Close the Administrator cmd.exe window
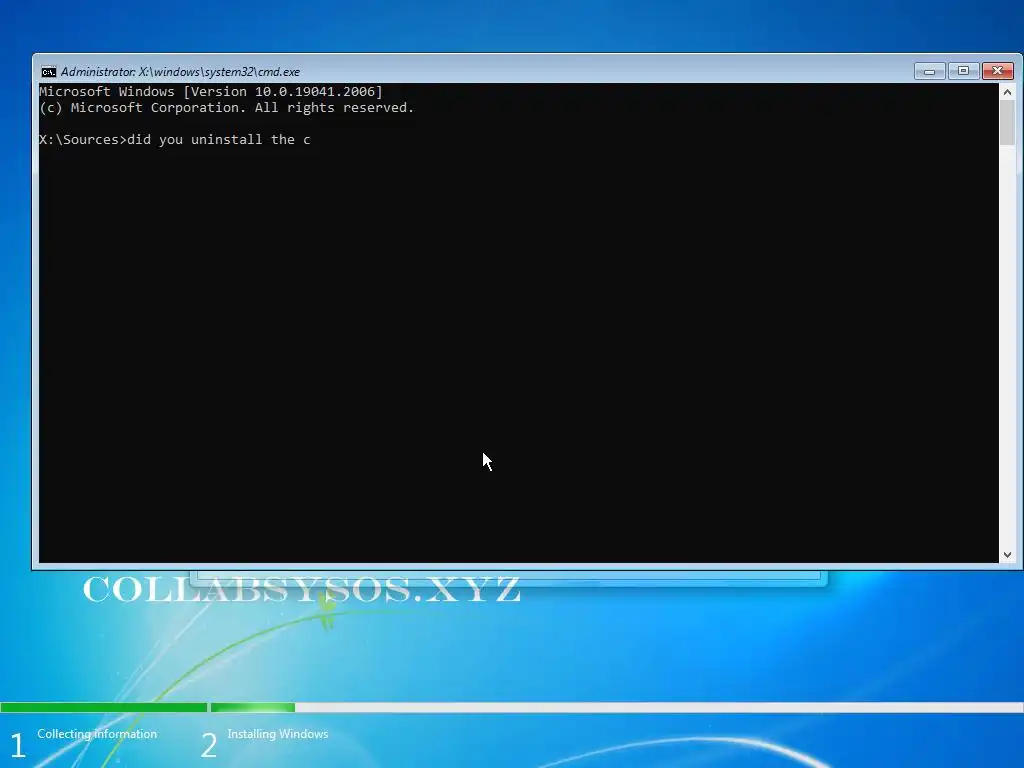The width and height of the screenshot is (1024, 768). tap(998, 71)
